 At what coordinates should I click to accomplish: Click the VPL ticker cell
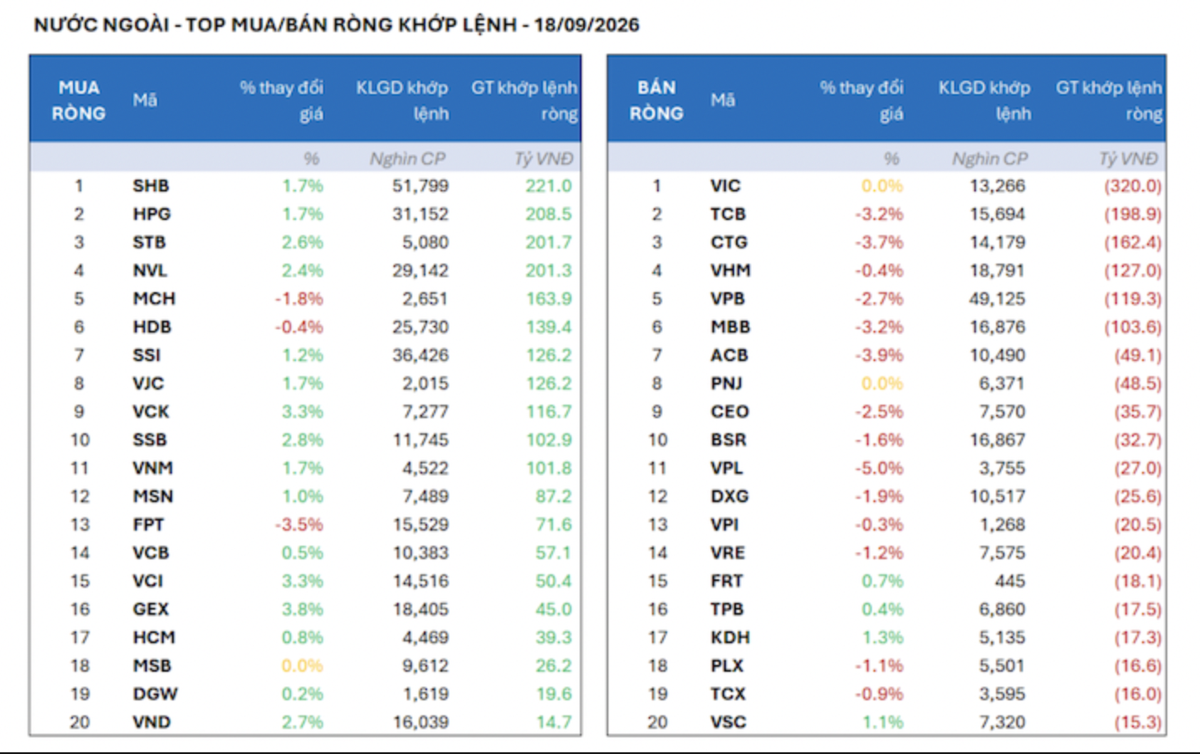coord(727,468)
